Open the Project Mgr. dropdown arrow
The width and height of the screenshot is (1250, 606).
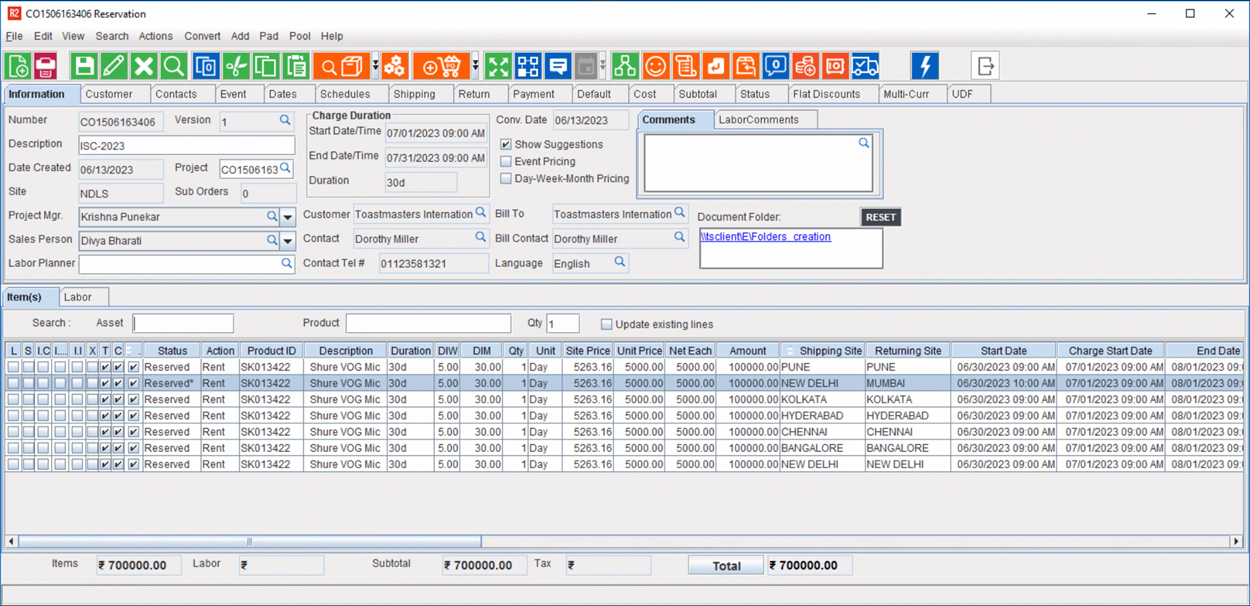[288, 217]
